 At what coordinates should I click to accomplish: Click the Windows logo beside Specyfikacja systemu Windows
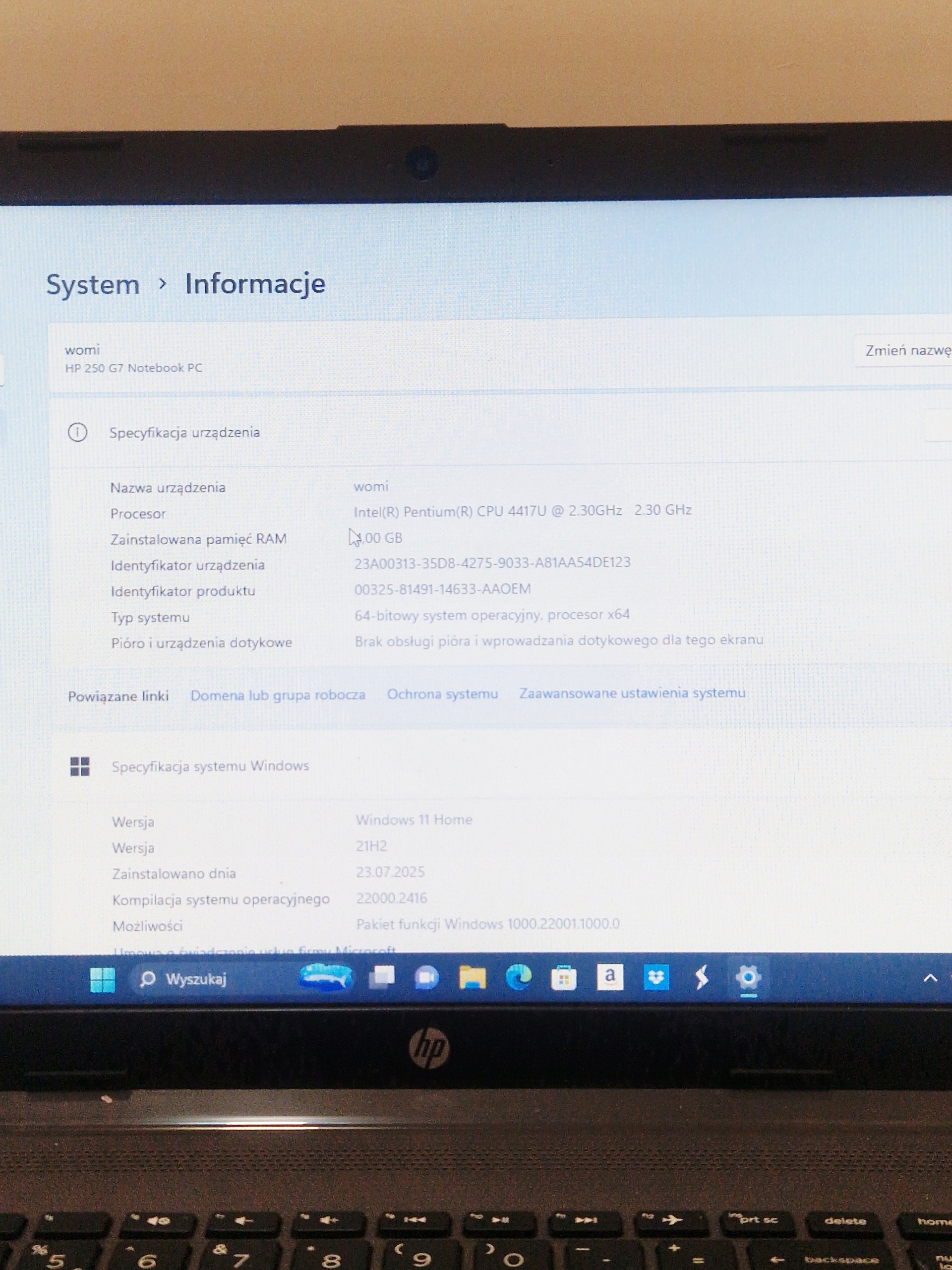coord(80,766)
